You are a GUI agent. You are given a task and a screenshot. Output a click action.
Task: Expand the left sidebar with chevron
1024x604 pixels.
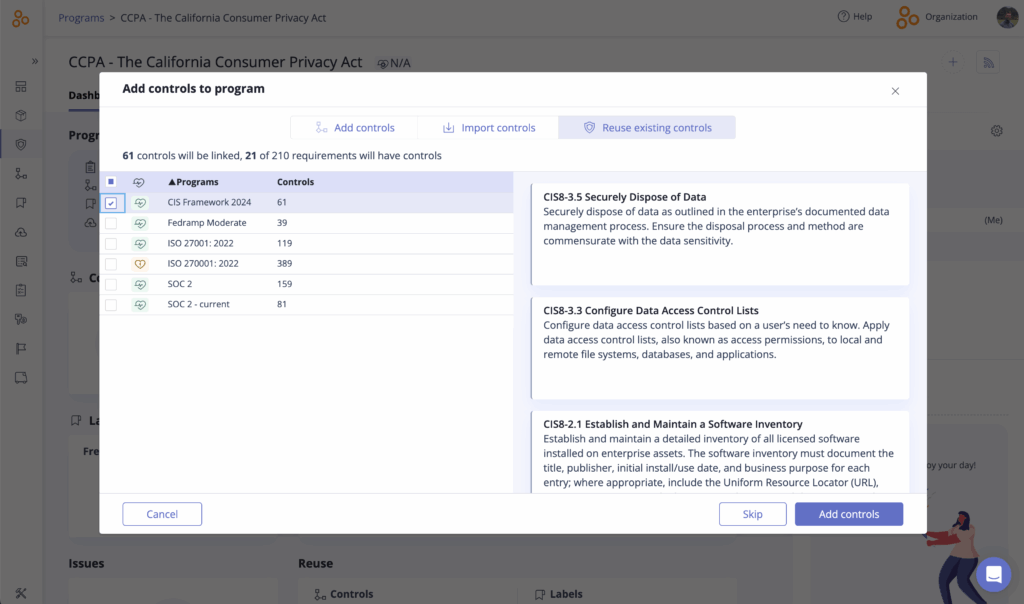pyautogui.click(x=34, y=61)
